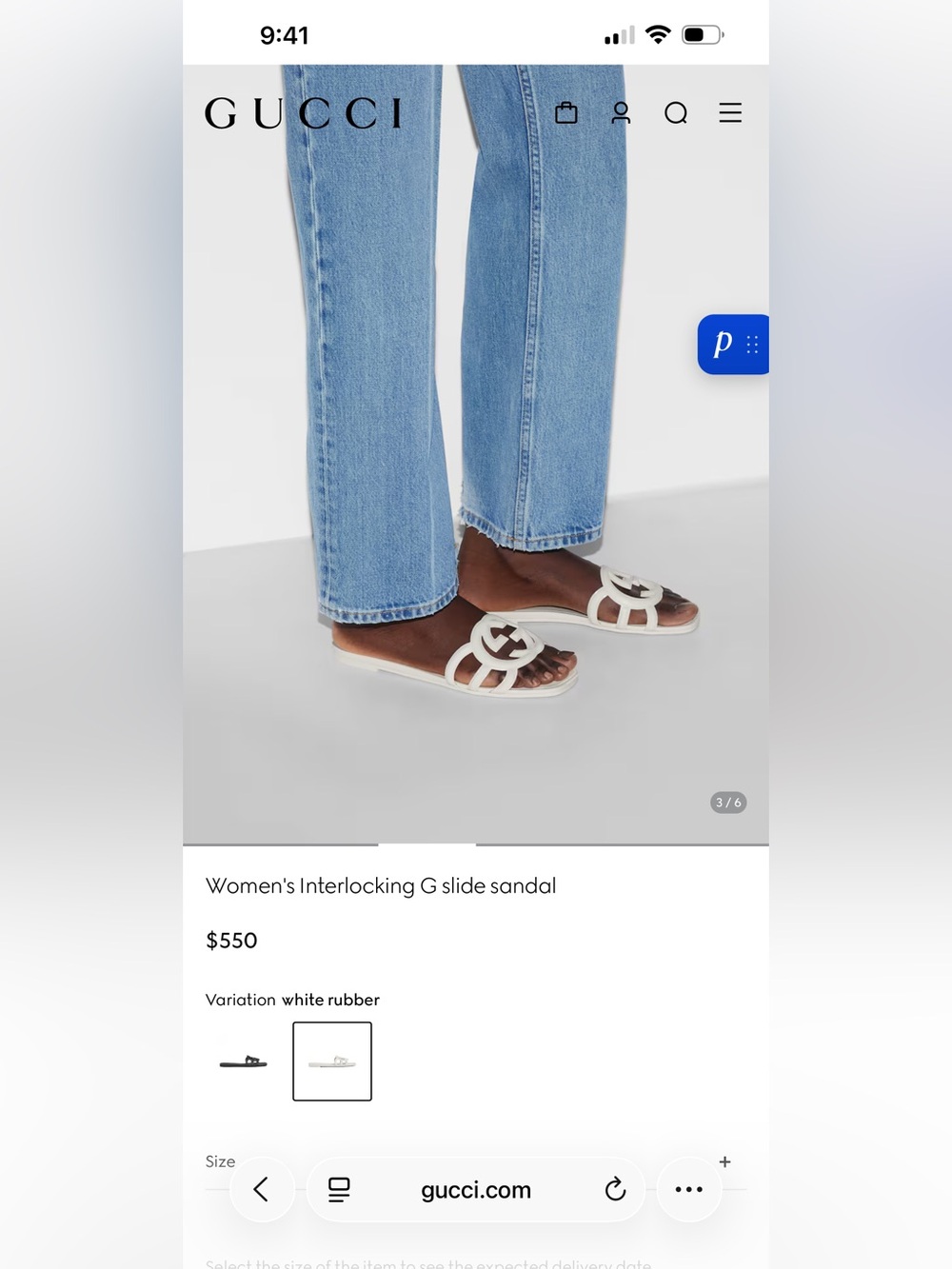Reload the page with refresh icon

point(615,1189)
